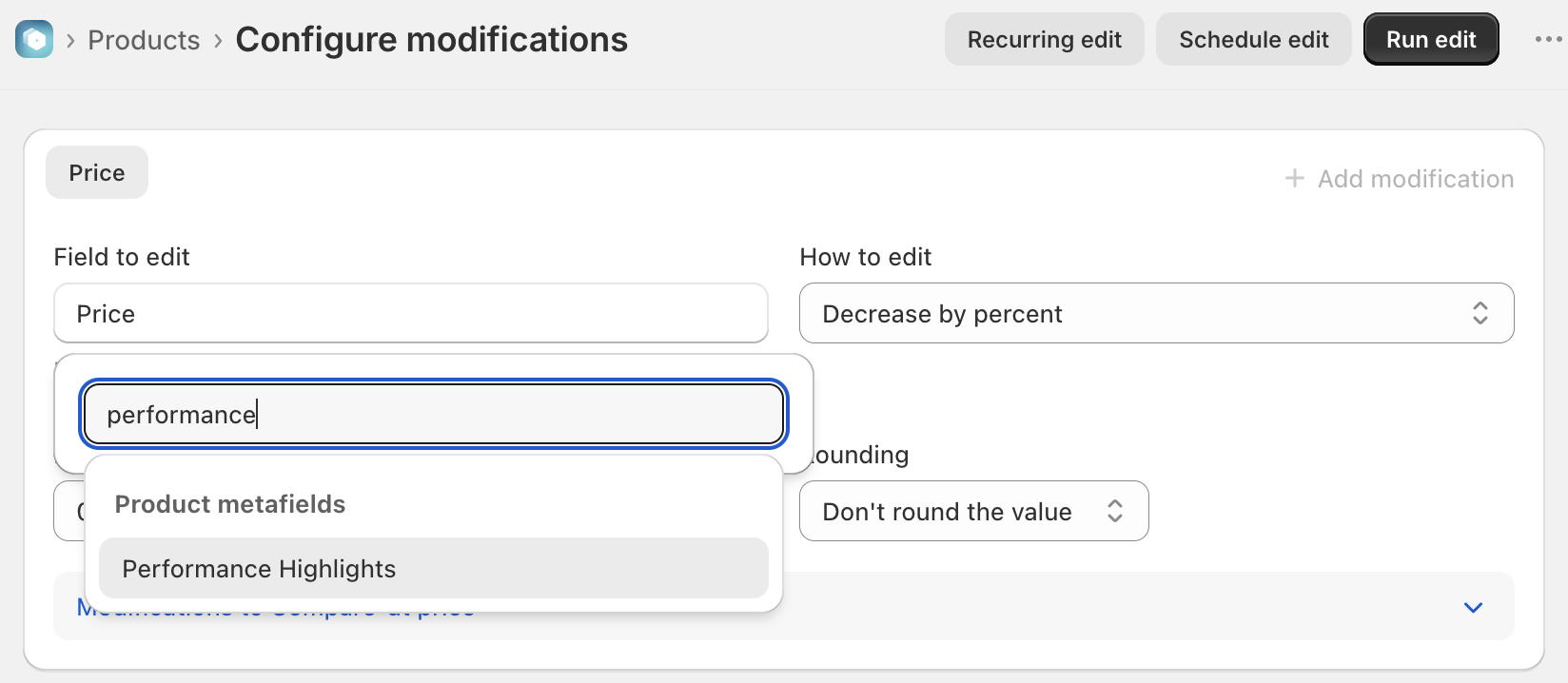Click the Recurring edit button

1044,39
